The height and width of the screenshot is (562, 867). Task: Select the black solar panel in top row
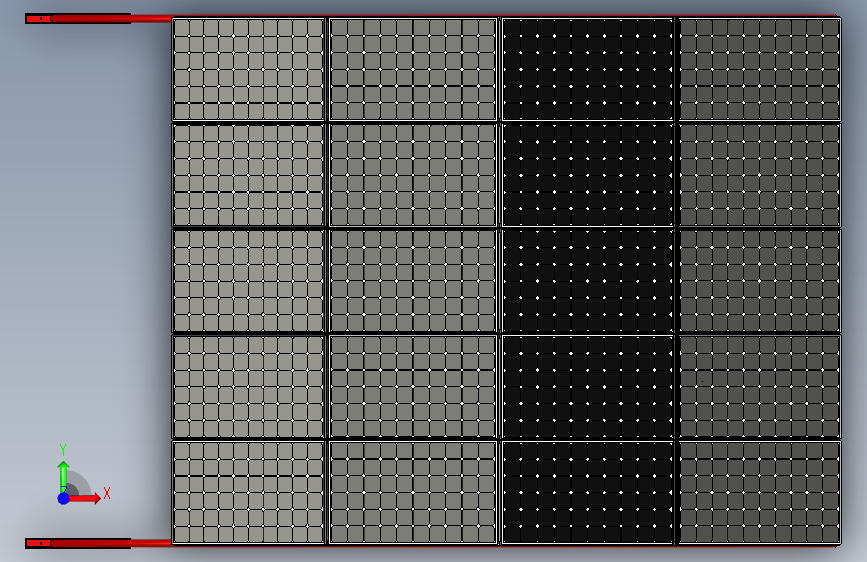tap(588, 69)
